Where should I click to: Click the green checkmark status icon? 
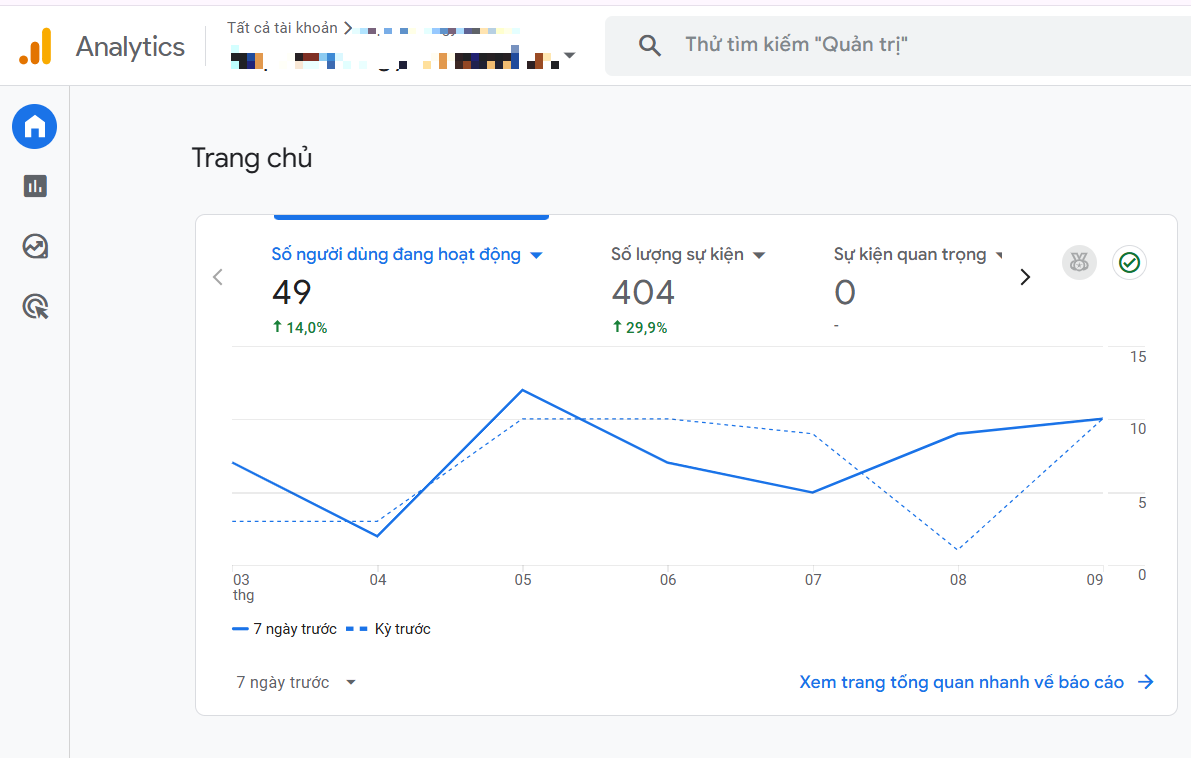tap(1129, 262)
